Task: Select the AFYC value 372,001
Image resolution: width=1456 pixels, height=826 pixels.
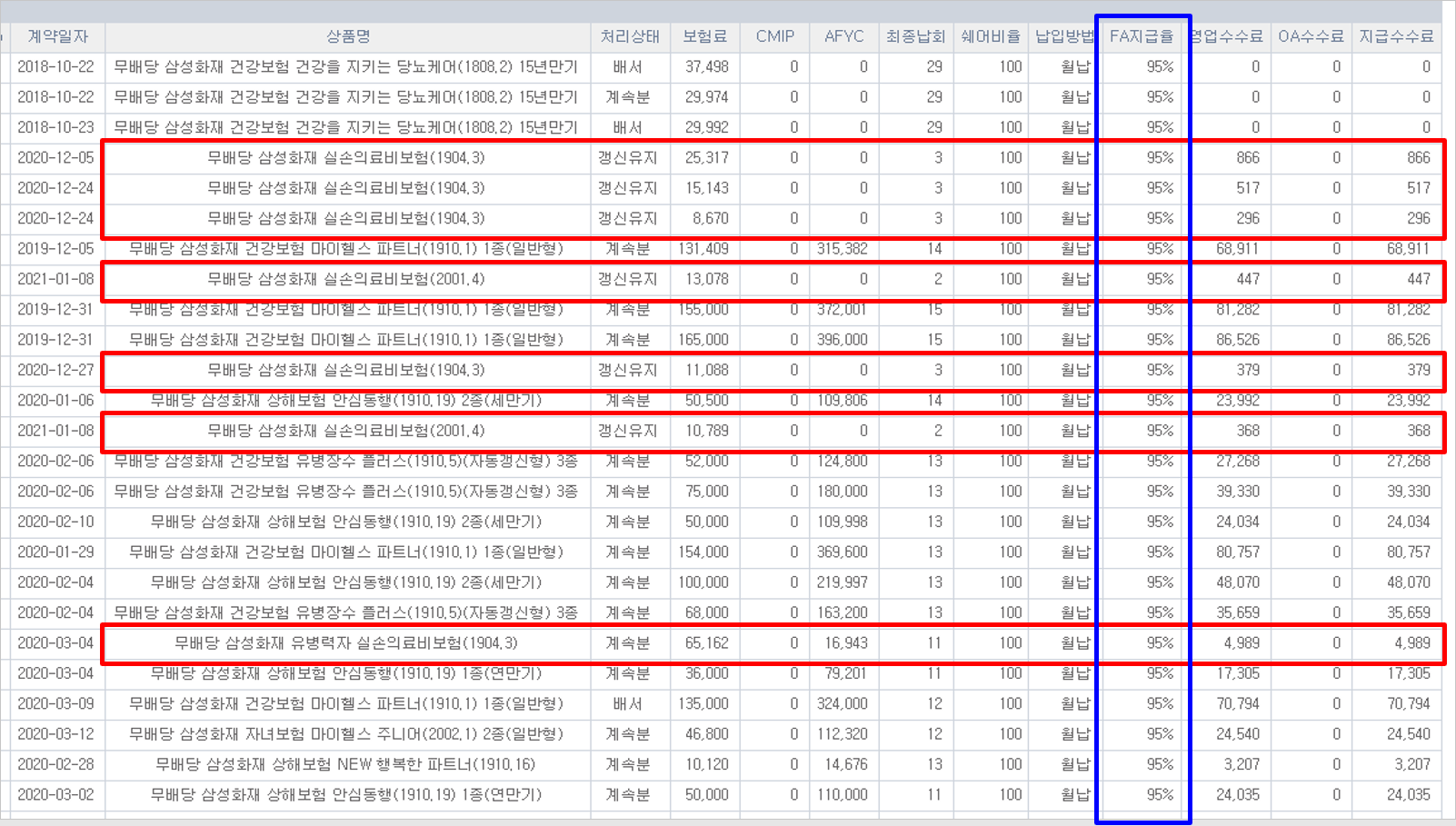Action: coord(842,310)
